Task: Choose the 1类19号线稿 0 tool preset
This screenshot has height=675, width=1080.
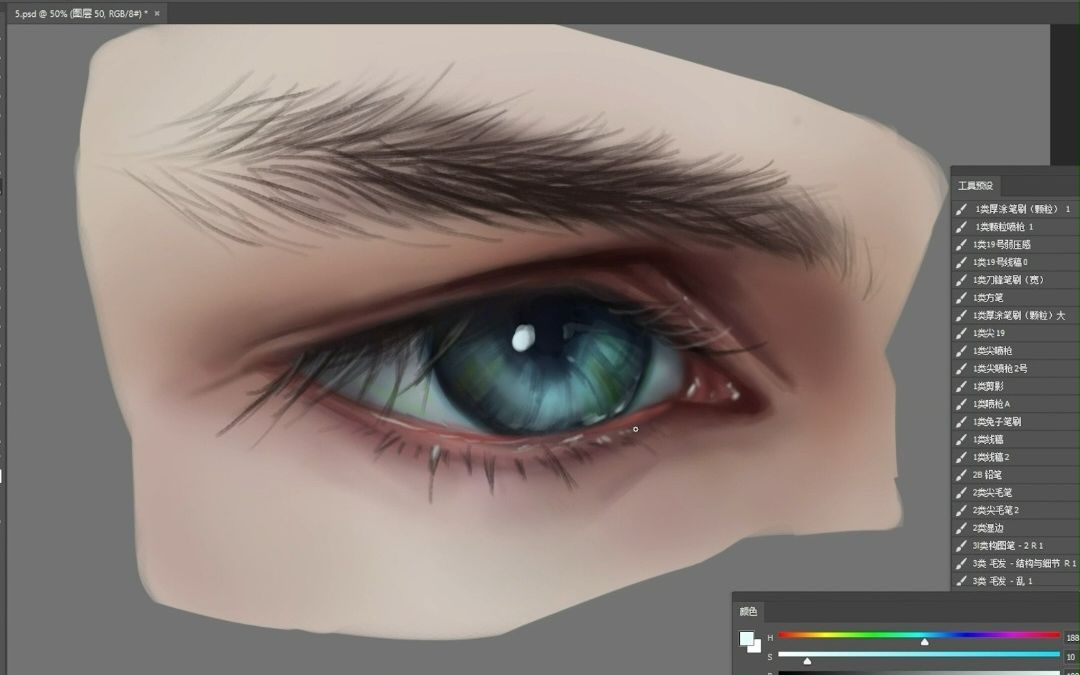Action: click(1016, 262)
